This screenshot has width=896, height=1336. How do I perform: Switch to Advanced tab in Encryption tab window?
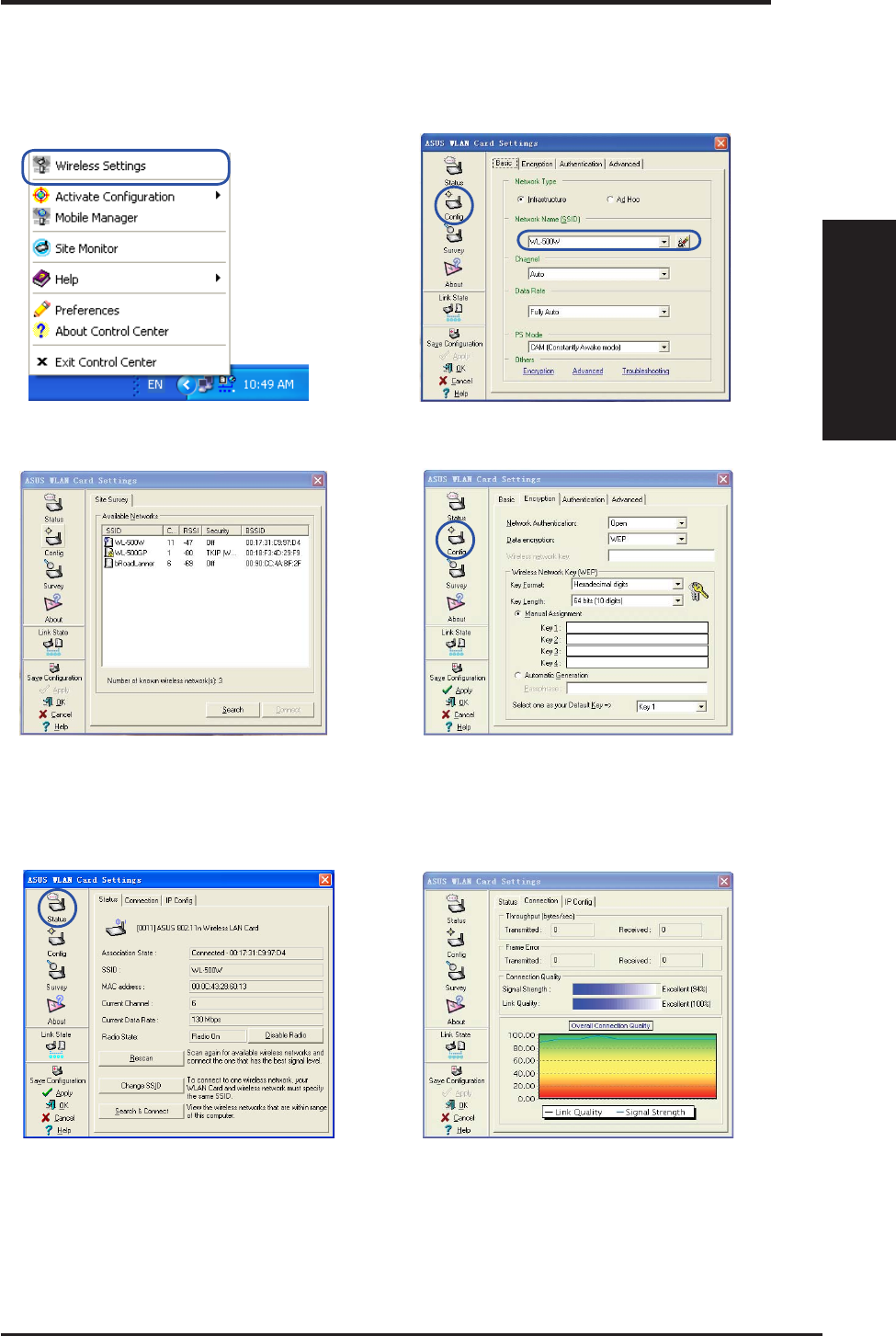[x=628, y=499]
